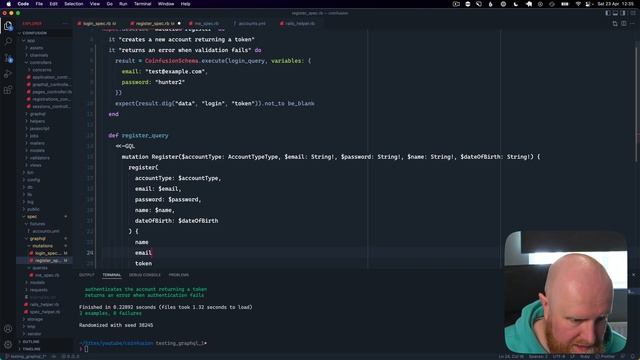Open the Explorer view in activity bar
The image size is (640, 360).
8,26
